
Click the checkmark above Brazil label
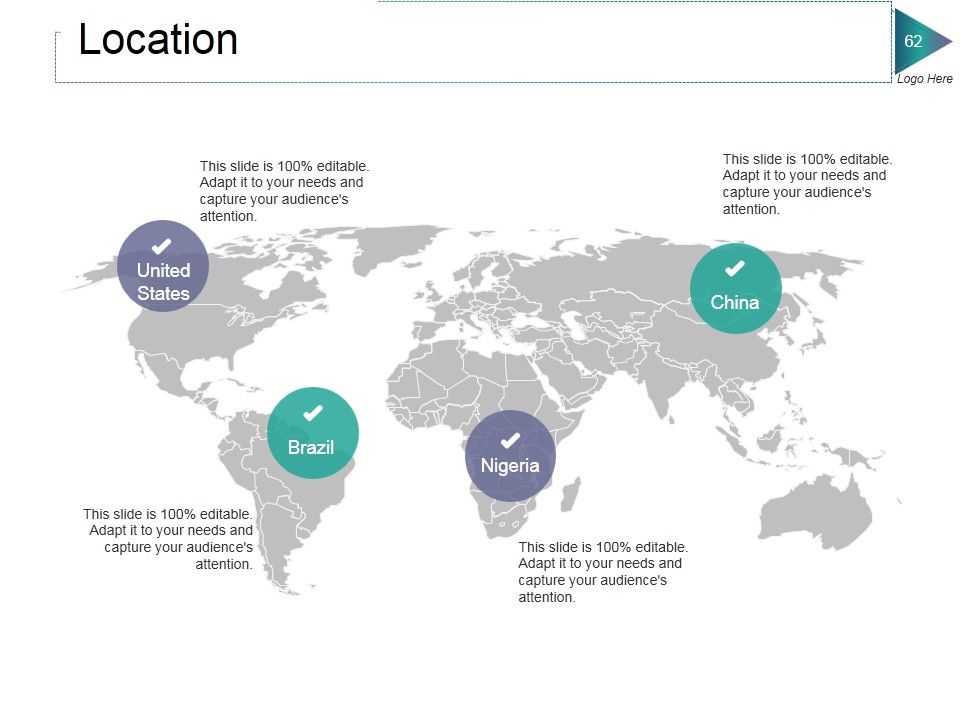[x=313, y=413]
